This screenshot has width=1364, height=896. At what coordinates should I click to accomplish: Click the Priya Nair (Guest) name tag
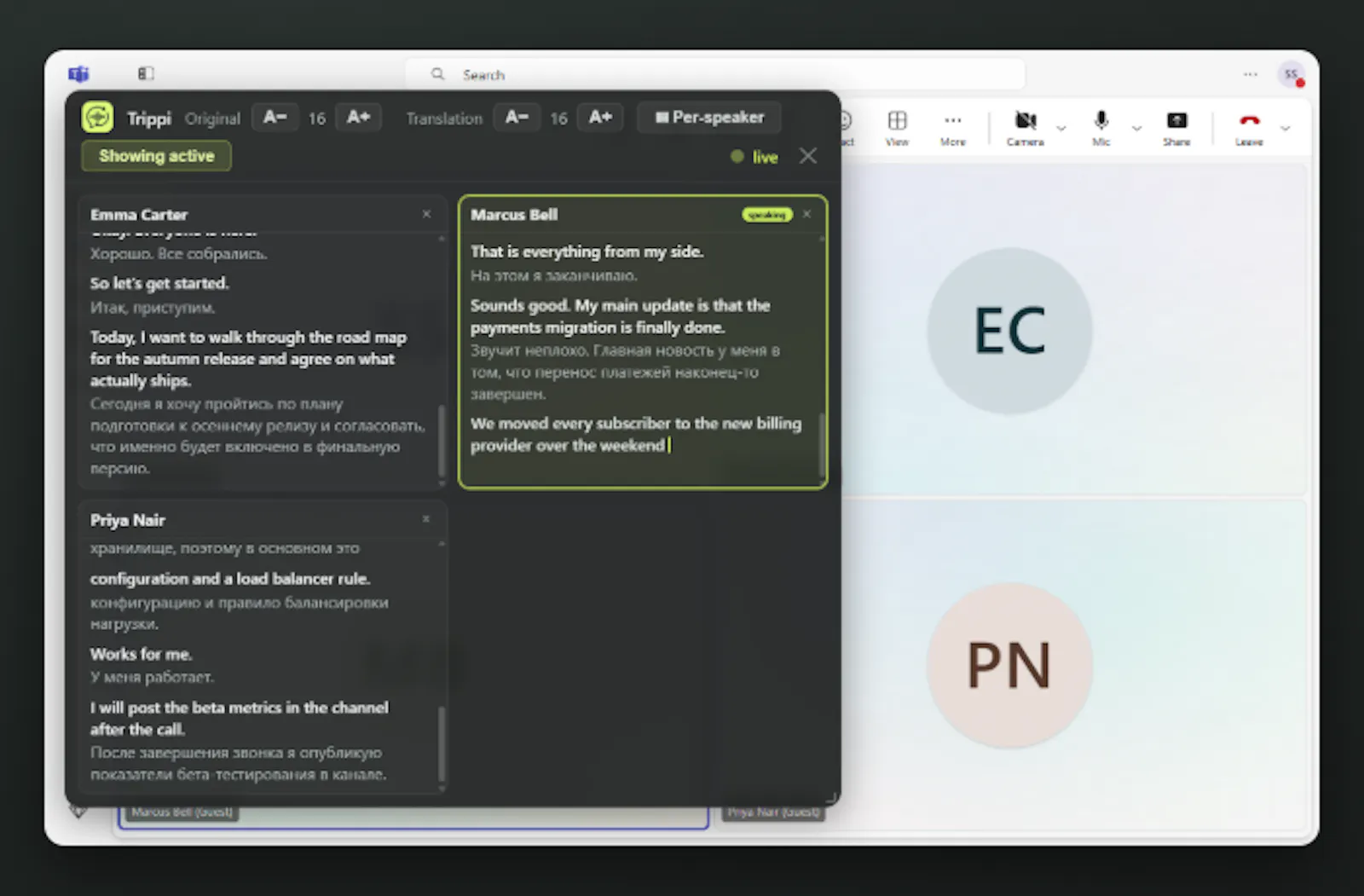[x=774, y=812]
